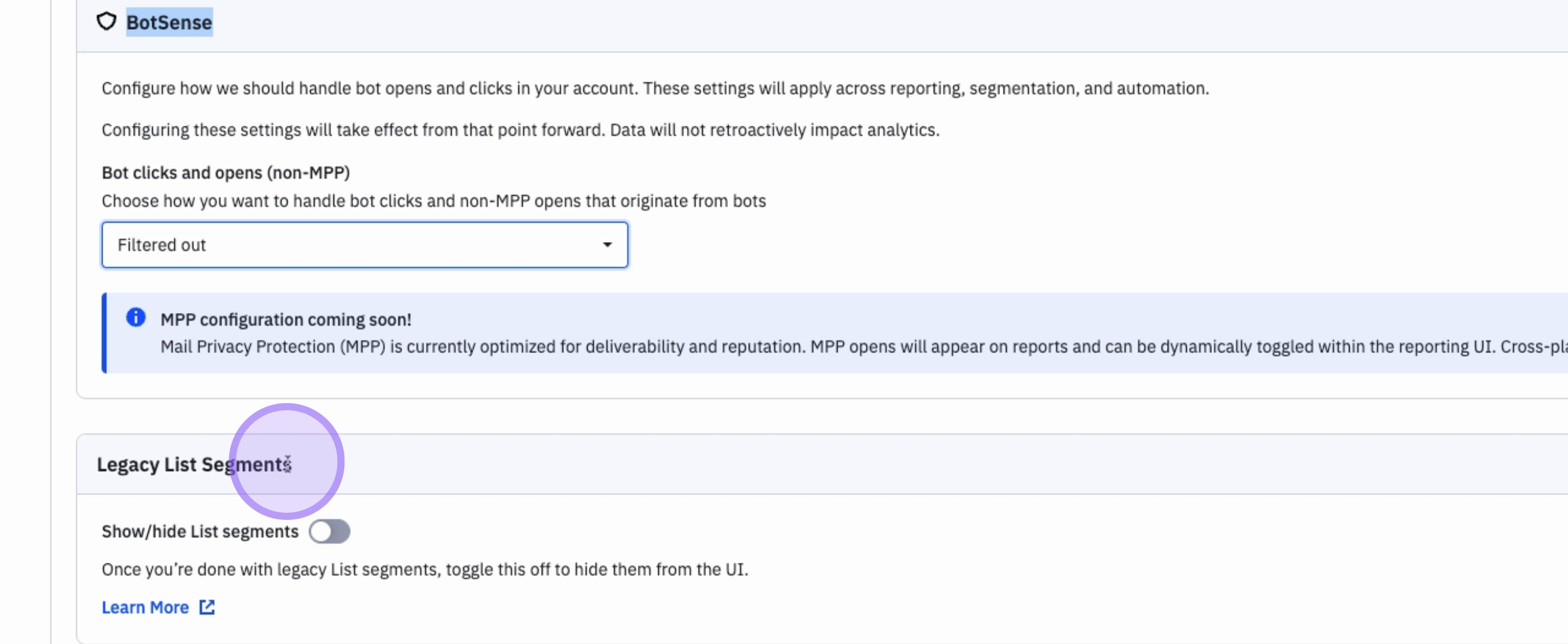Click the 'Filtered out' selected value text
This screenshot has width=1568, height=644.
161,245
